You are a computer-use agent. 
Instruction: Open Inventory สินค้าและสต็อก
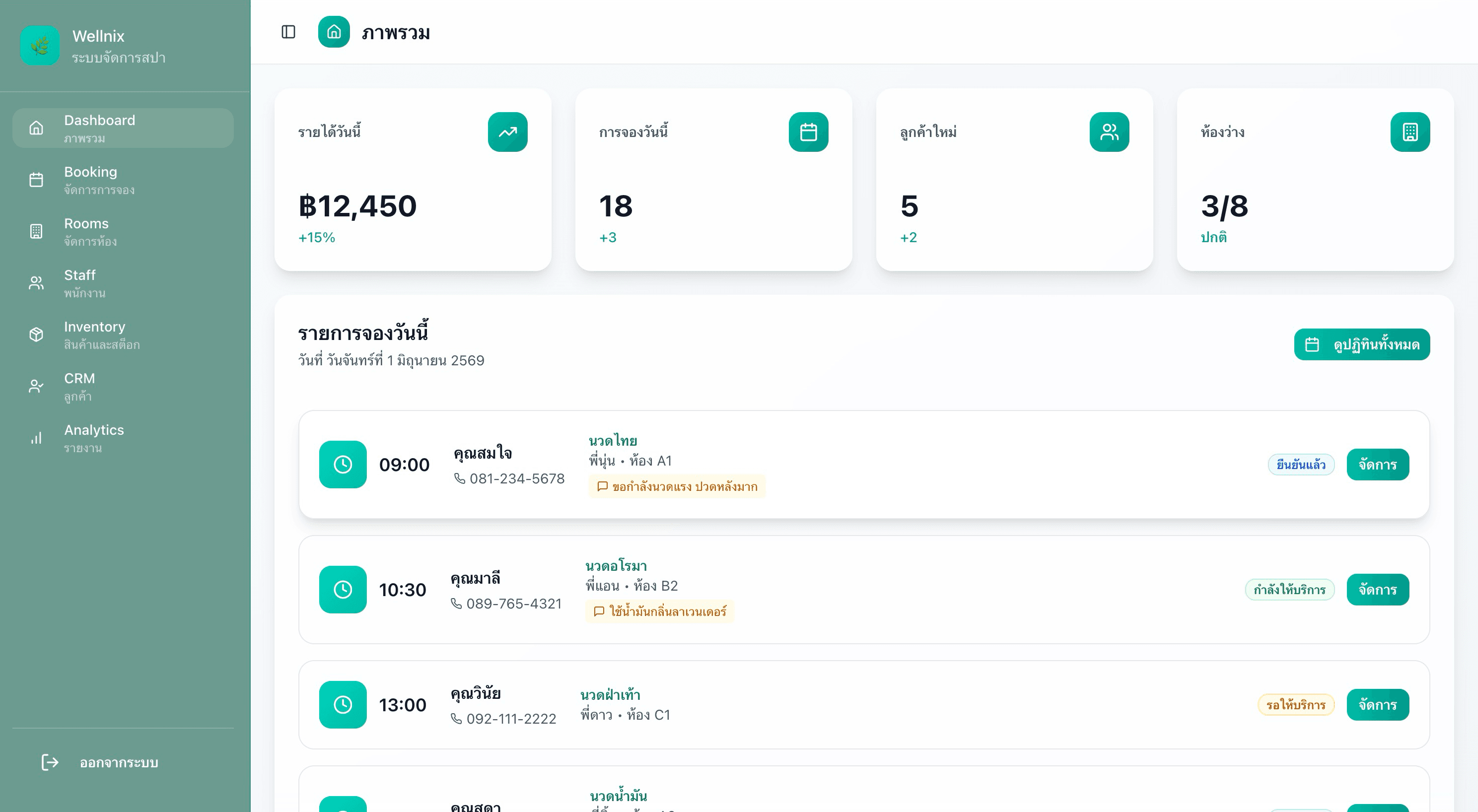(x=123, y=335)
